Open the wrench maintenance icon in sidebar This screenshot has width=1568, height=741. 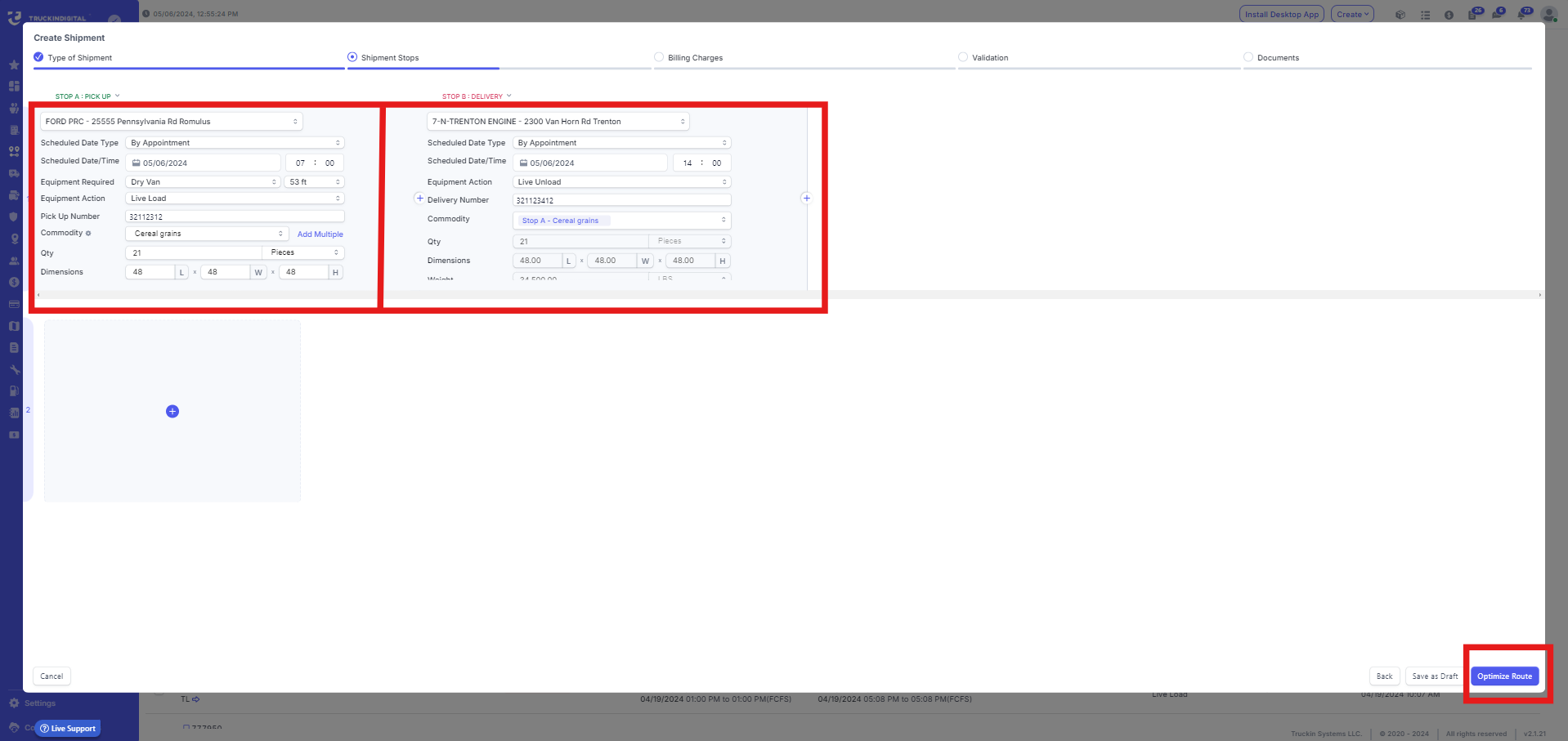click(14, 369)
